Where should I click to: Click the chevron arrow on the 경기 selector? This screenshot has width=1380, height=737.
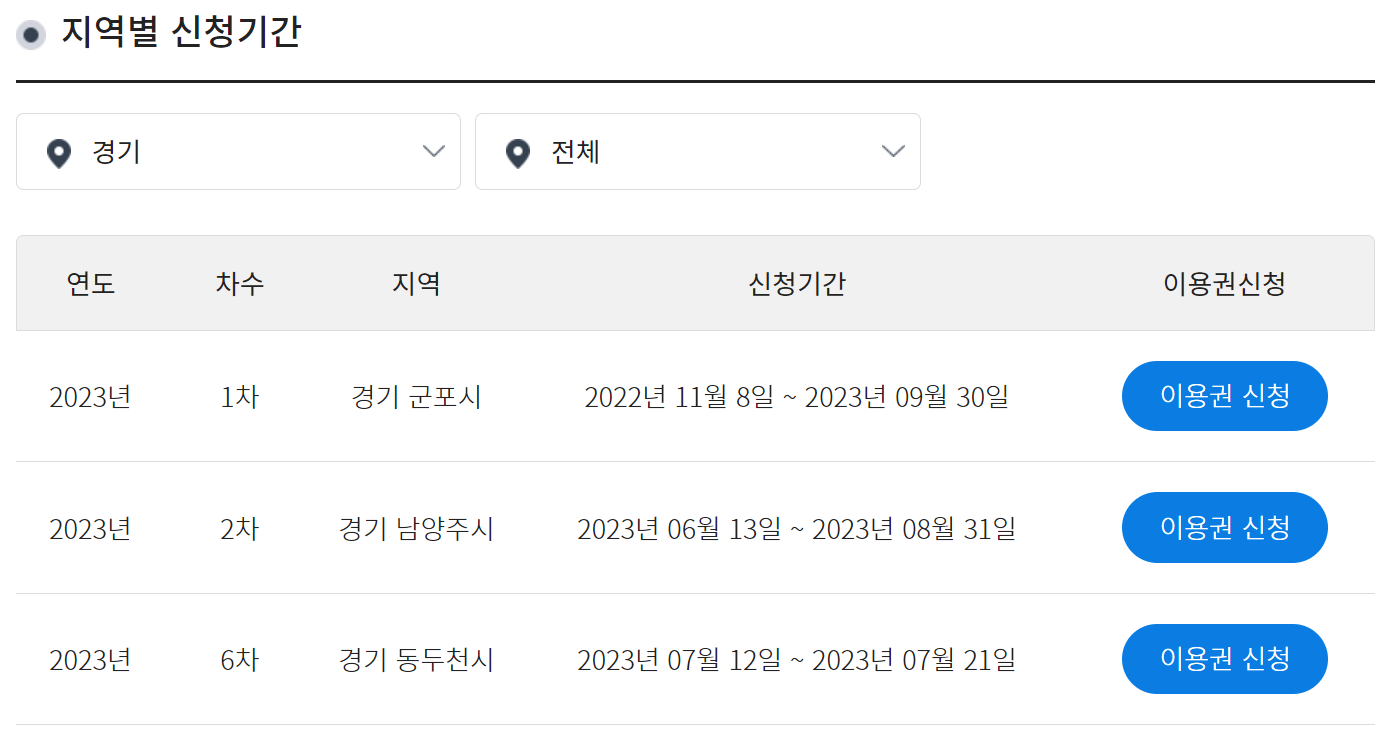click(x=433, y=151)
